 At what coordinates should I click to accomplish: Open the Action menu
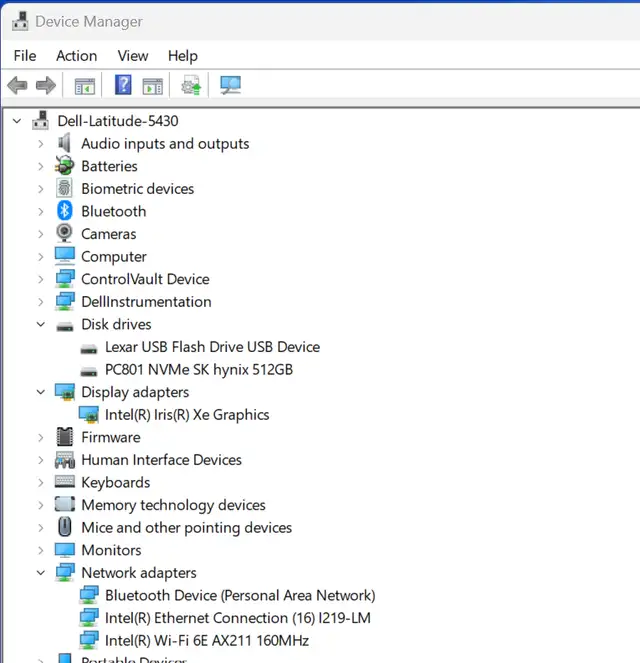coord(77,56)
